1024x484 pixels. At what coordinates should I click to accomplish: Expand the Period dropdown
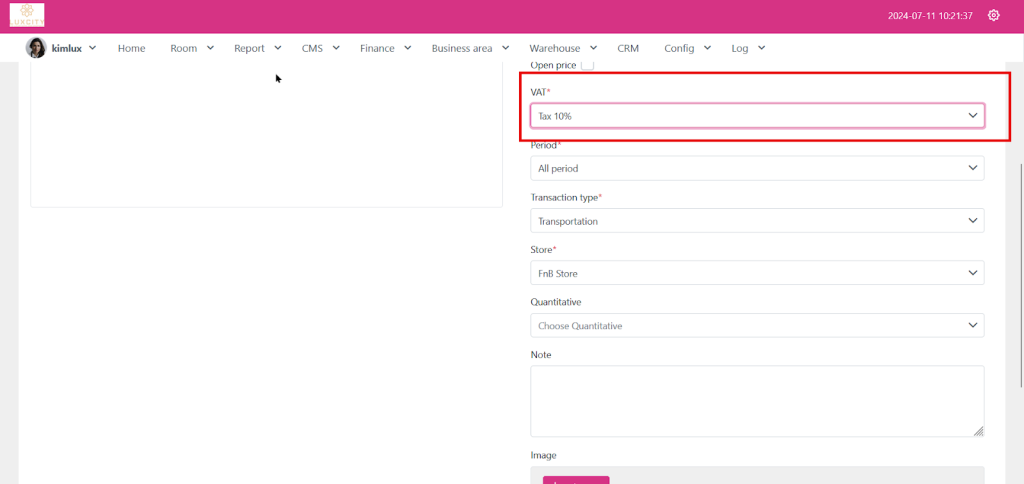click(x=757, y=169)
